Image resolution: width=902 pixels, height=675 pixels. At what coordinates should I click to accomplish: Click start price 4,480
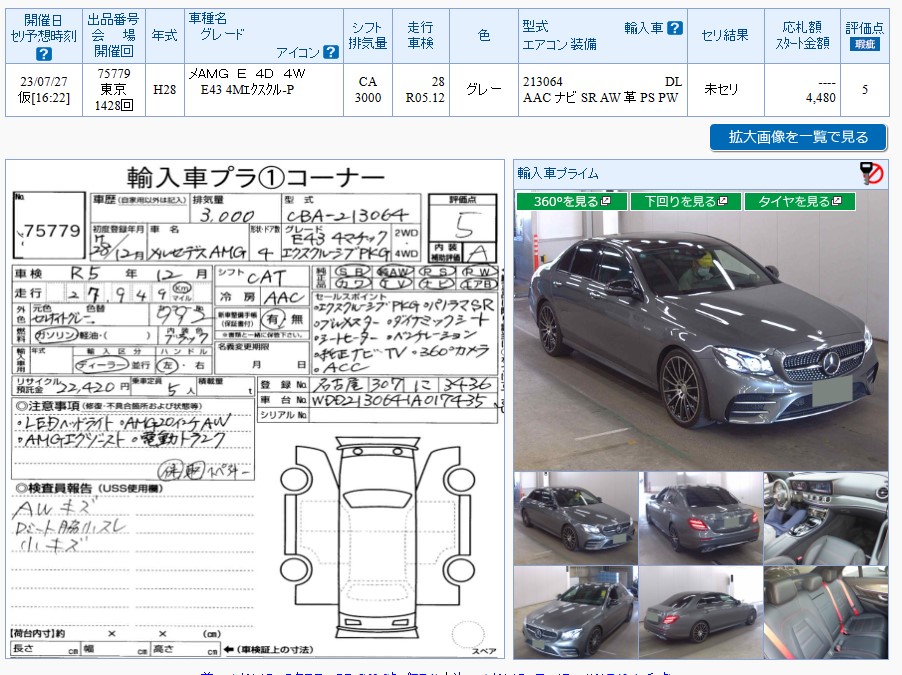pyautogui.click(x=820, y=97)
